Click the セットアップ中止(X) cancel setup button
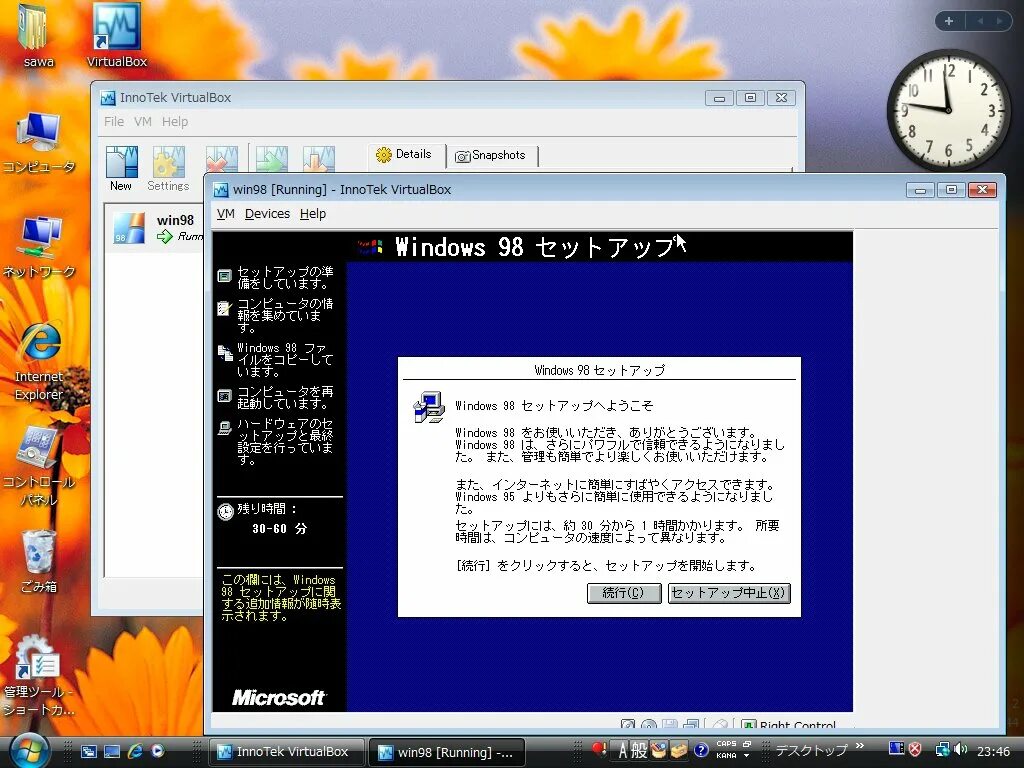The width and height of the screenshot is (1024, 768). tap(729, 593)
